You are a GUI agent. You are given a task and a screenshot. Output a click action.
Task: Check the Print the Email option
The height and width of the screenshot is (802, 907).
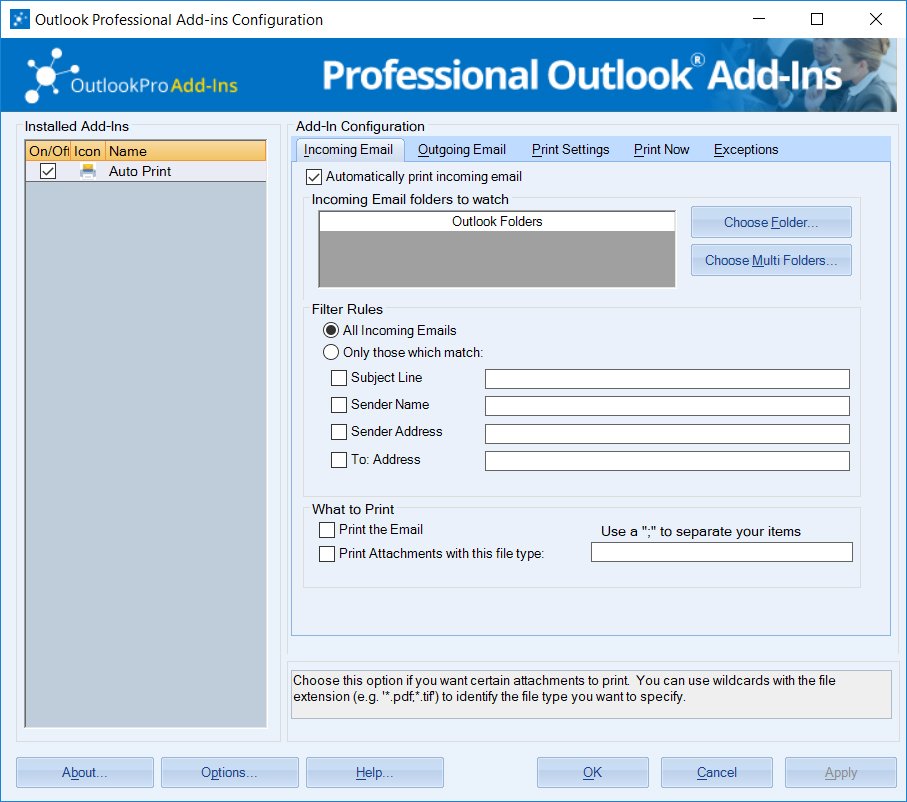pyautogui.click(x=327, y=530)
